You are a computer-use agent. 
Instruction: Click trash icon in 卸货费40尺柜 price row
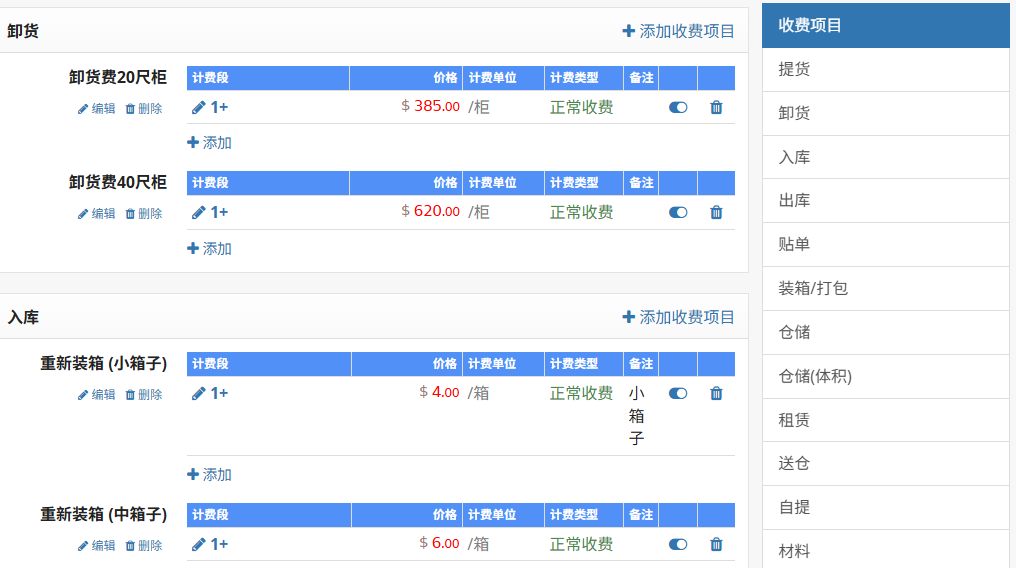pyautogui.click(x=716, y=212)
